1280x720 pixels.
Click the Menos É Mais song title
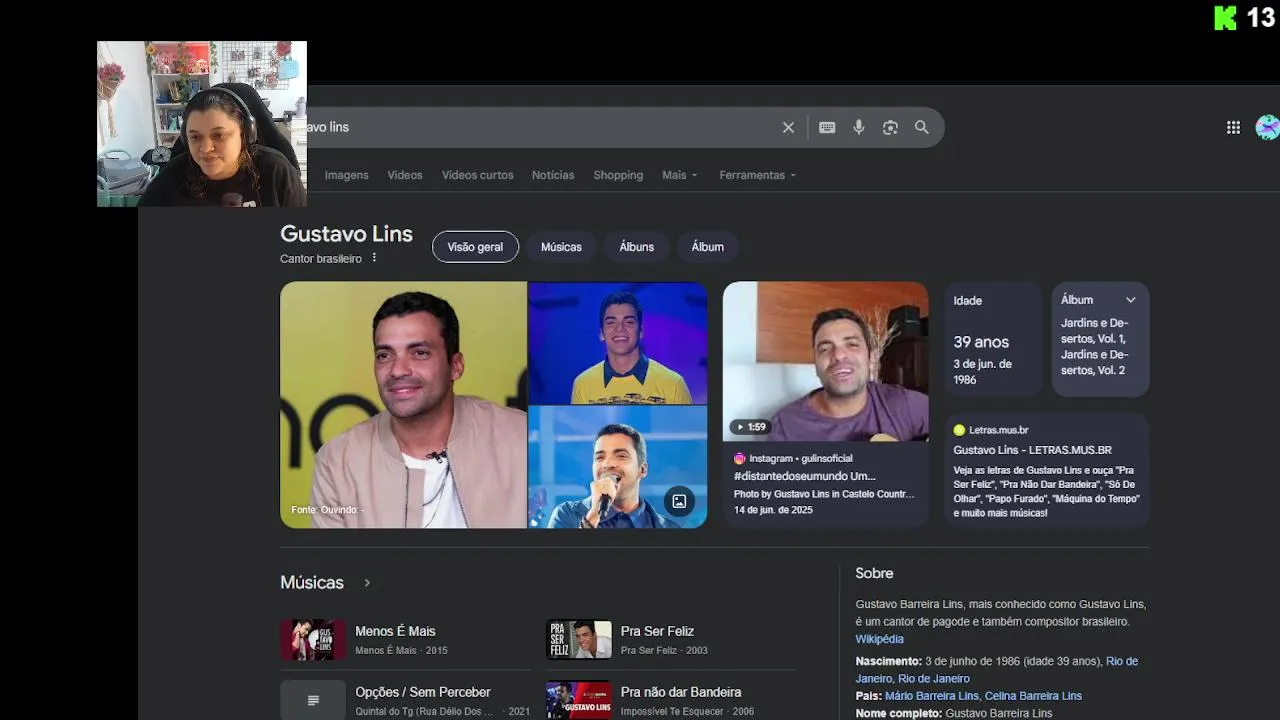(395, 631)
